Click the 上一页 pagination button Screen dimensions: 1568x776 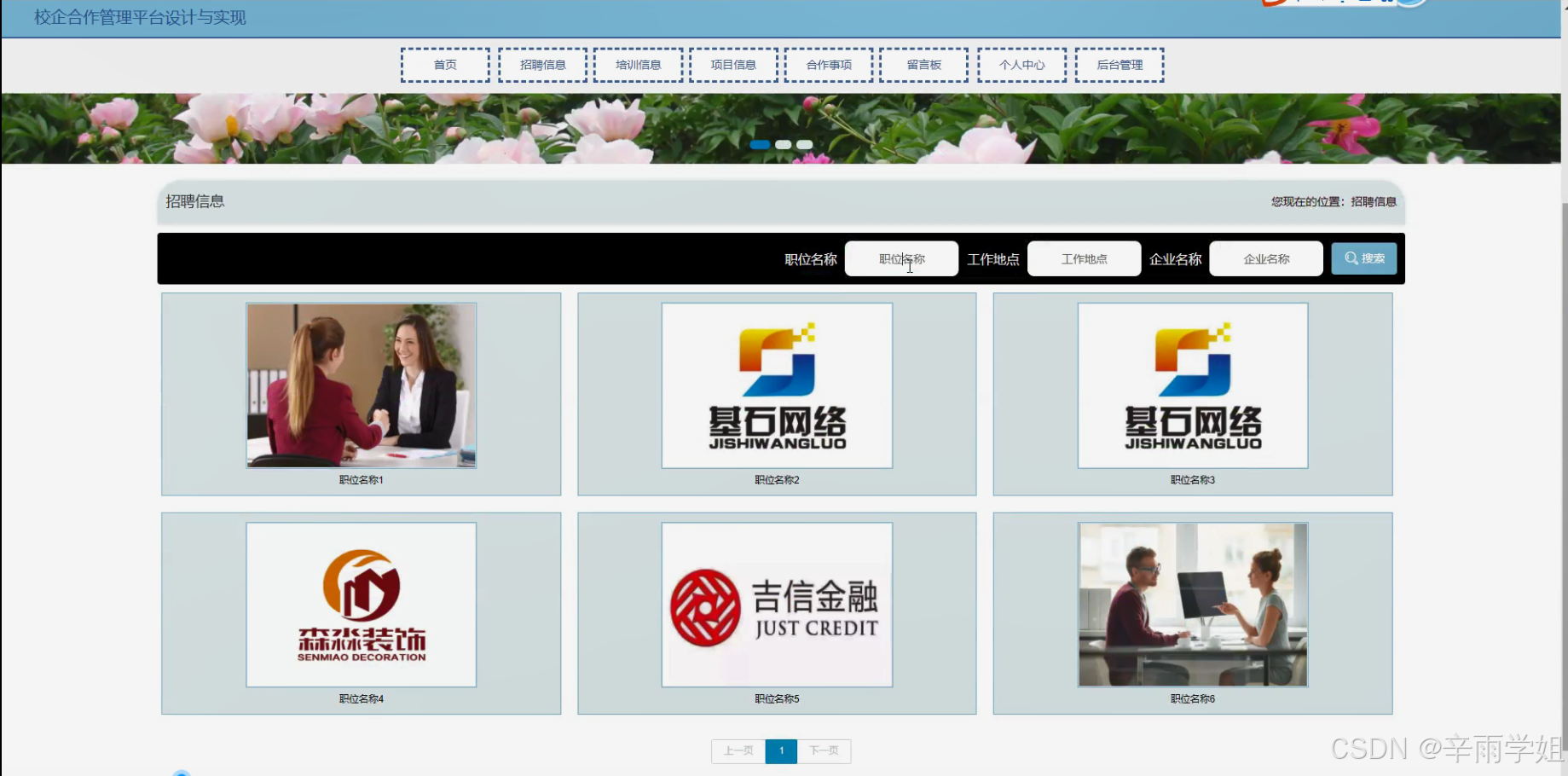[x=738, y=751]
